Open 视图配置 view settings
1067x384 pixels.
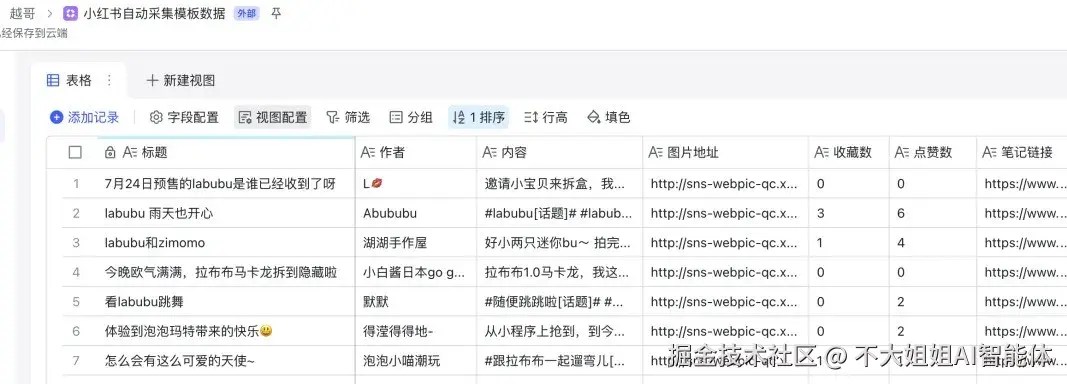[272, 117]
